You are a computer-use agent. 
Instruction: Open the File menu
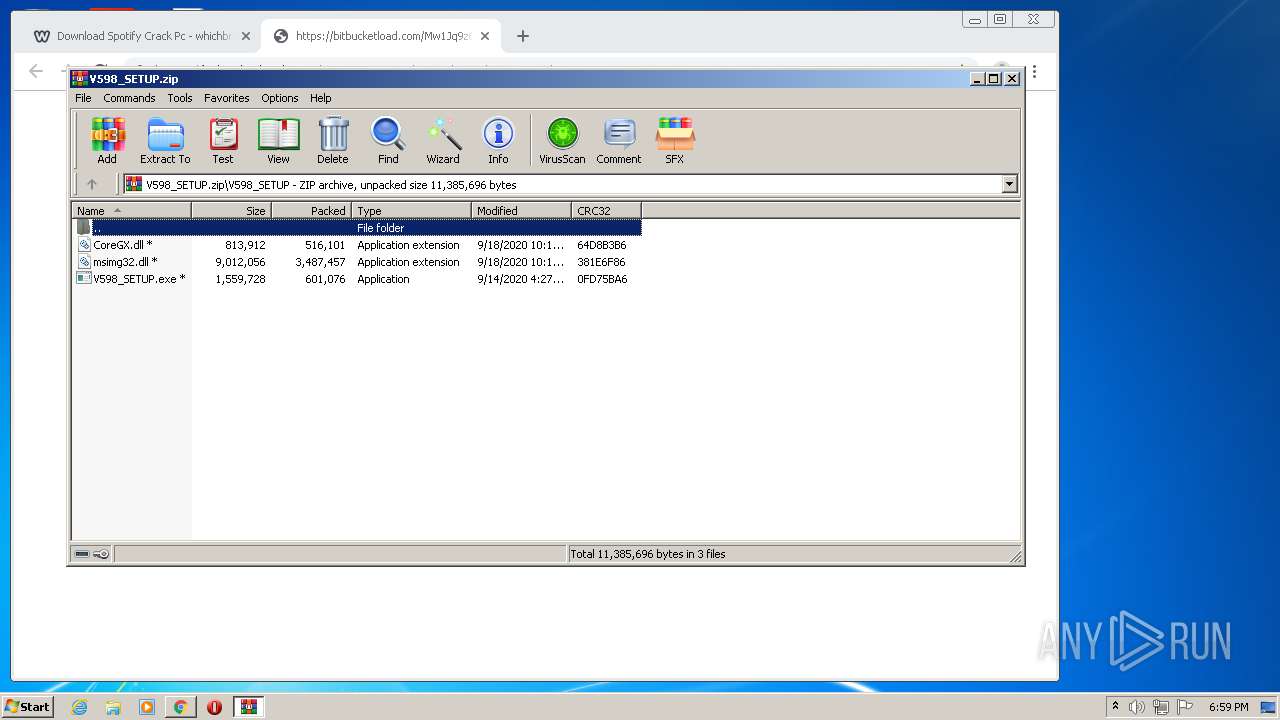(83, 98)
